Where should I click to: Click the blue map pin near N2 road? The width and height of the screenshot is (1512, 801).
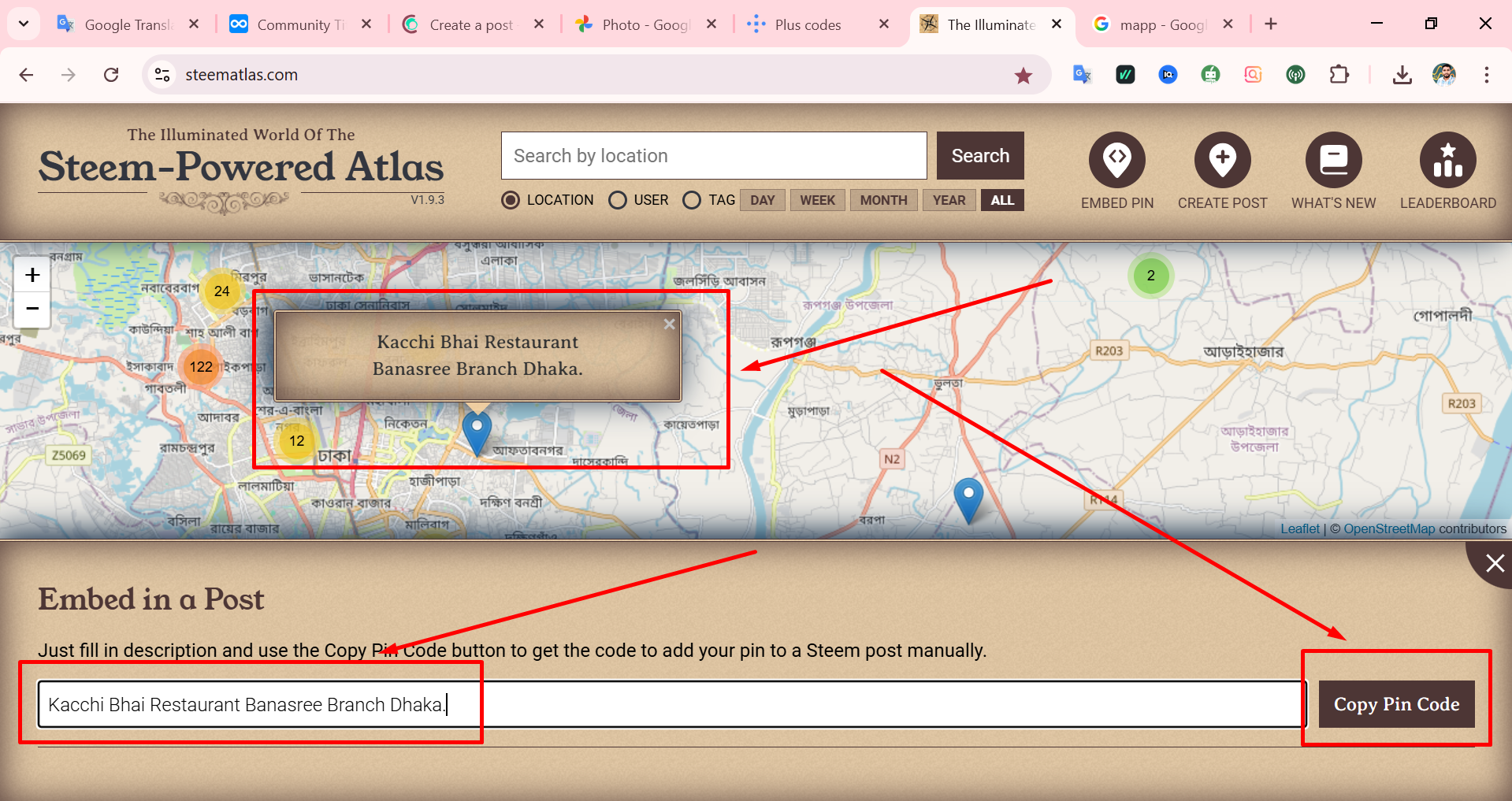click(x=968, y=500)
